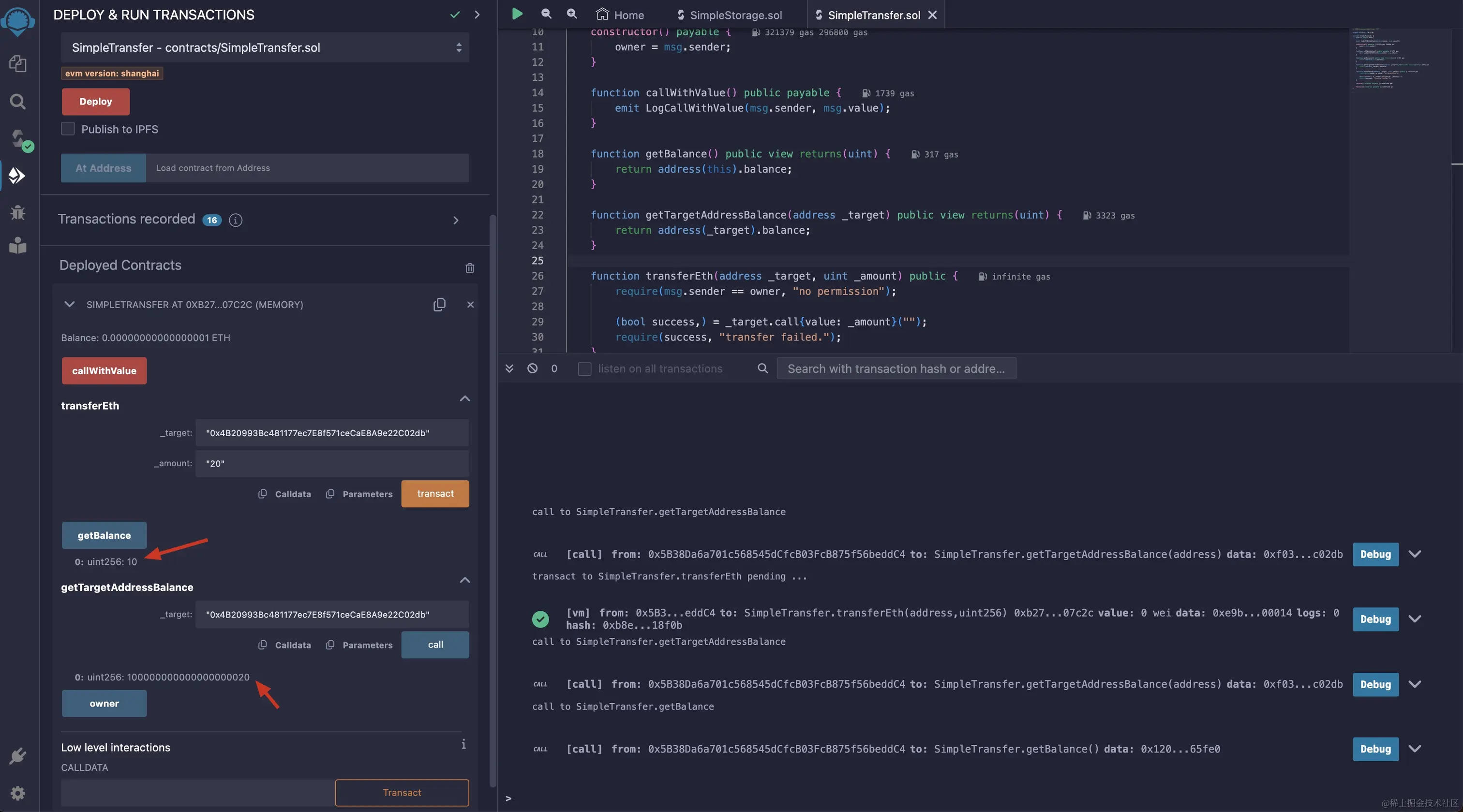The width and height of the screenshot is (1463, 812).
Task: Click trash icon to clear deployed contracts
Action: tap(470, 268)
